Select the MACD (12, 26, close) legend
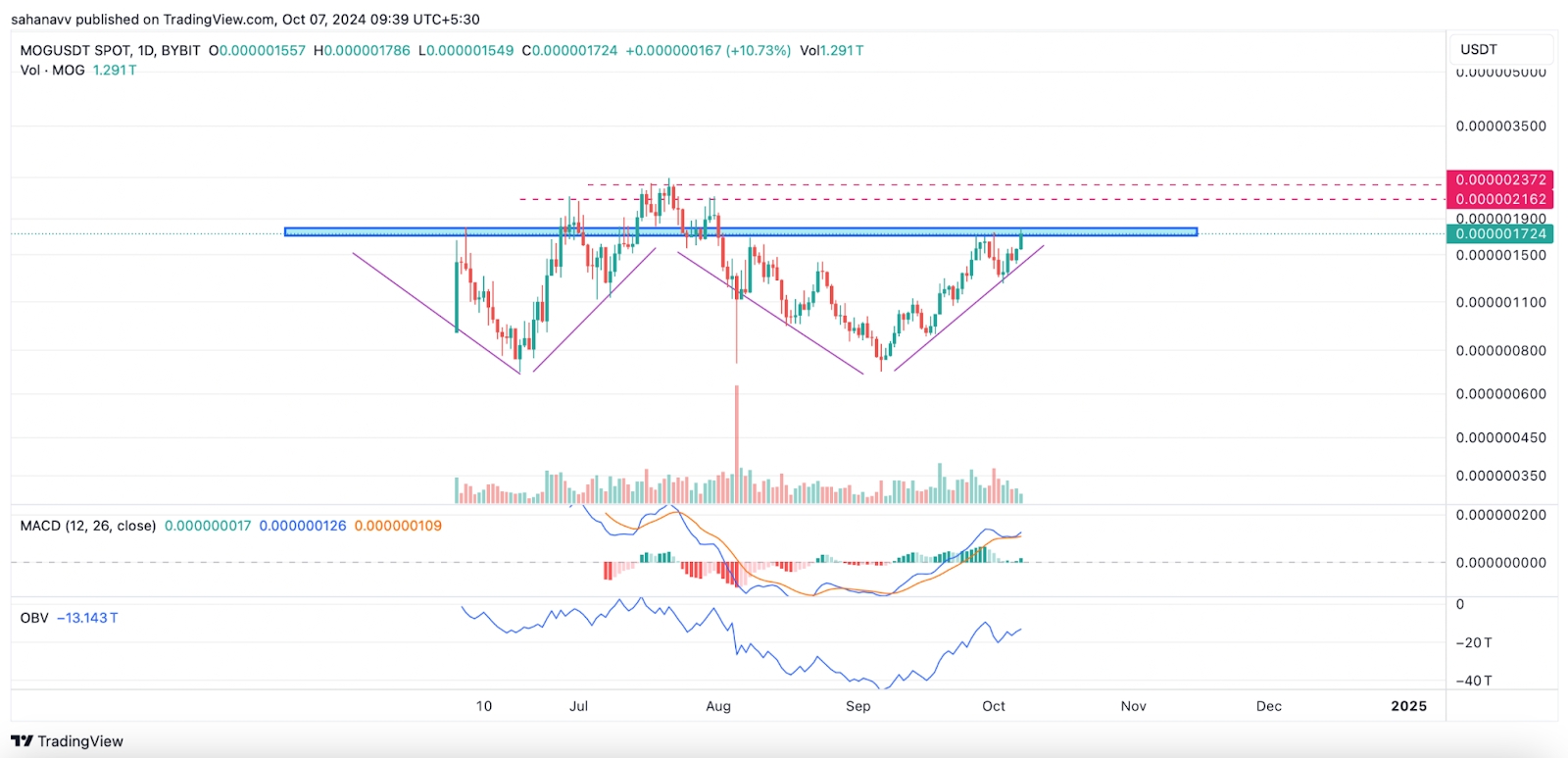Screen dimensions: 1568x758 pos(87,526)
